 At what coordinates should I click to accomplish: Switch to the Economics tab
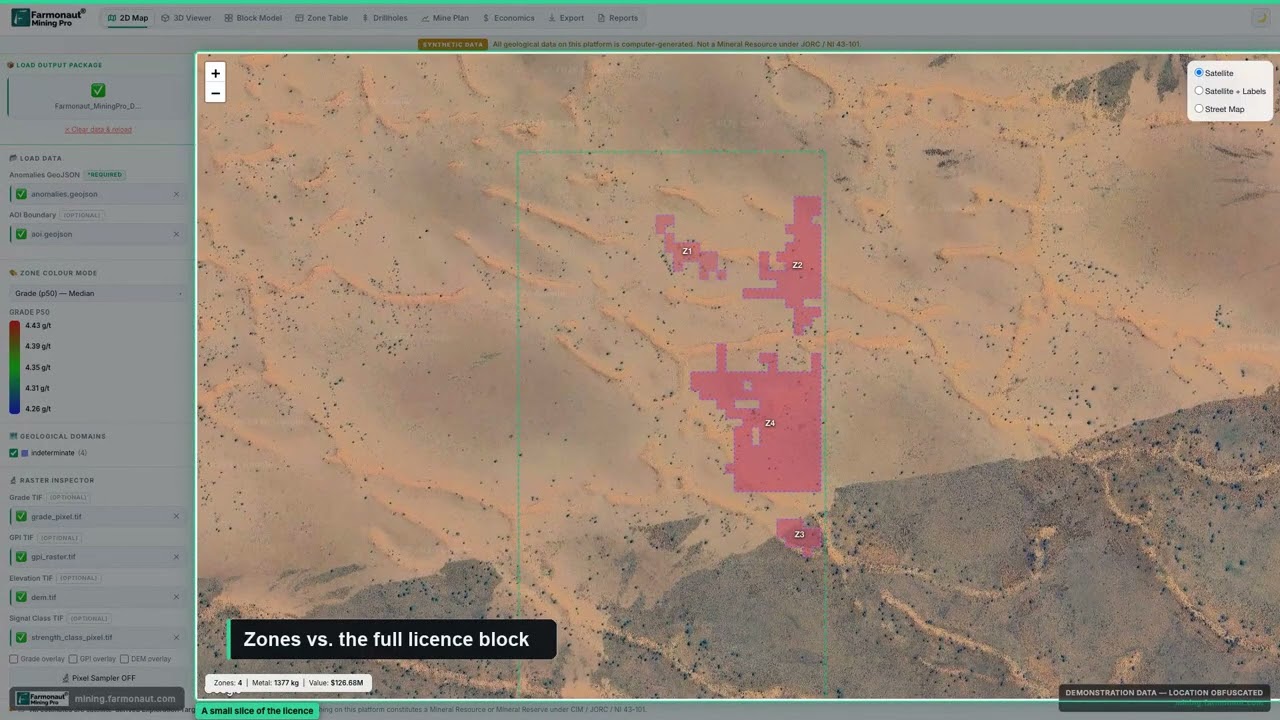pos(508,18)
